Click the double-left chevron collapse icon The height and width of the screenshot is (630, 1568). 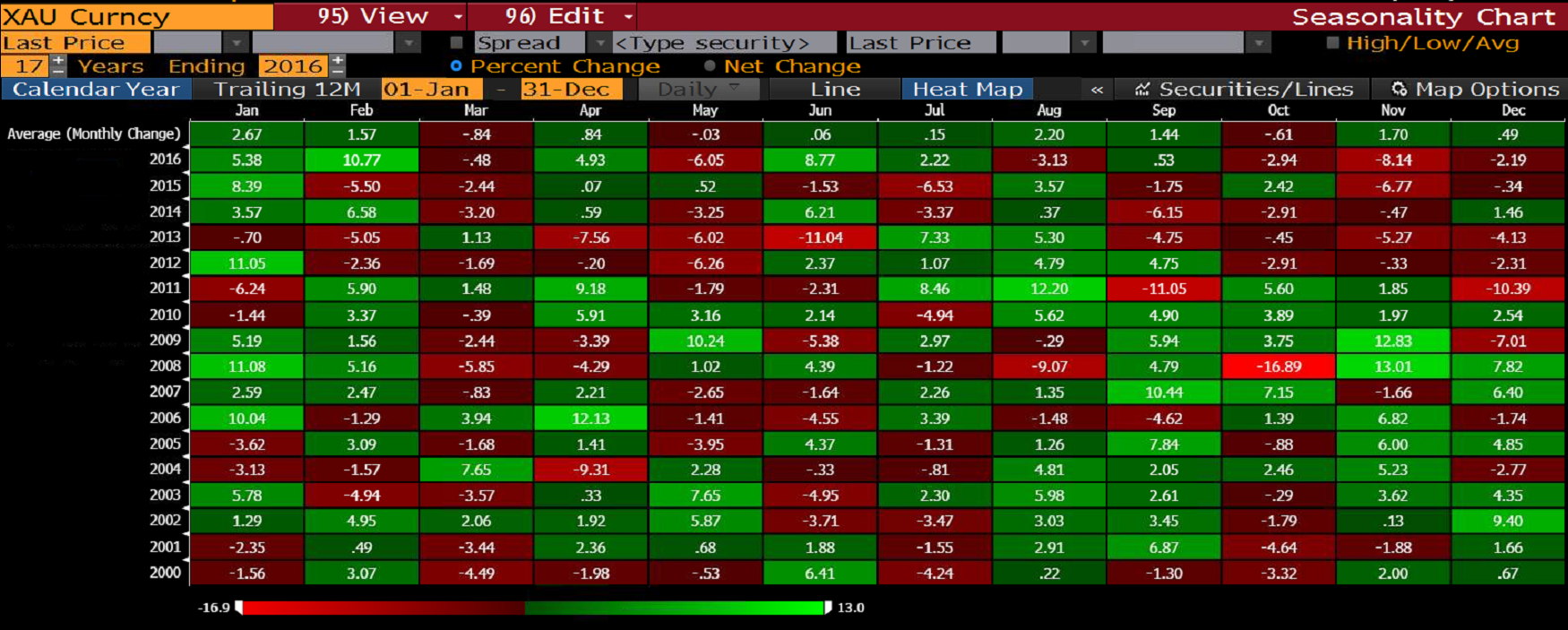(1097, 90)
